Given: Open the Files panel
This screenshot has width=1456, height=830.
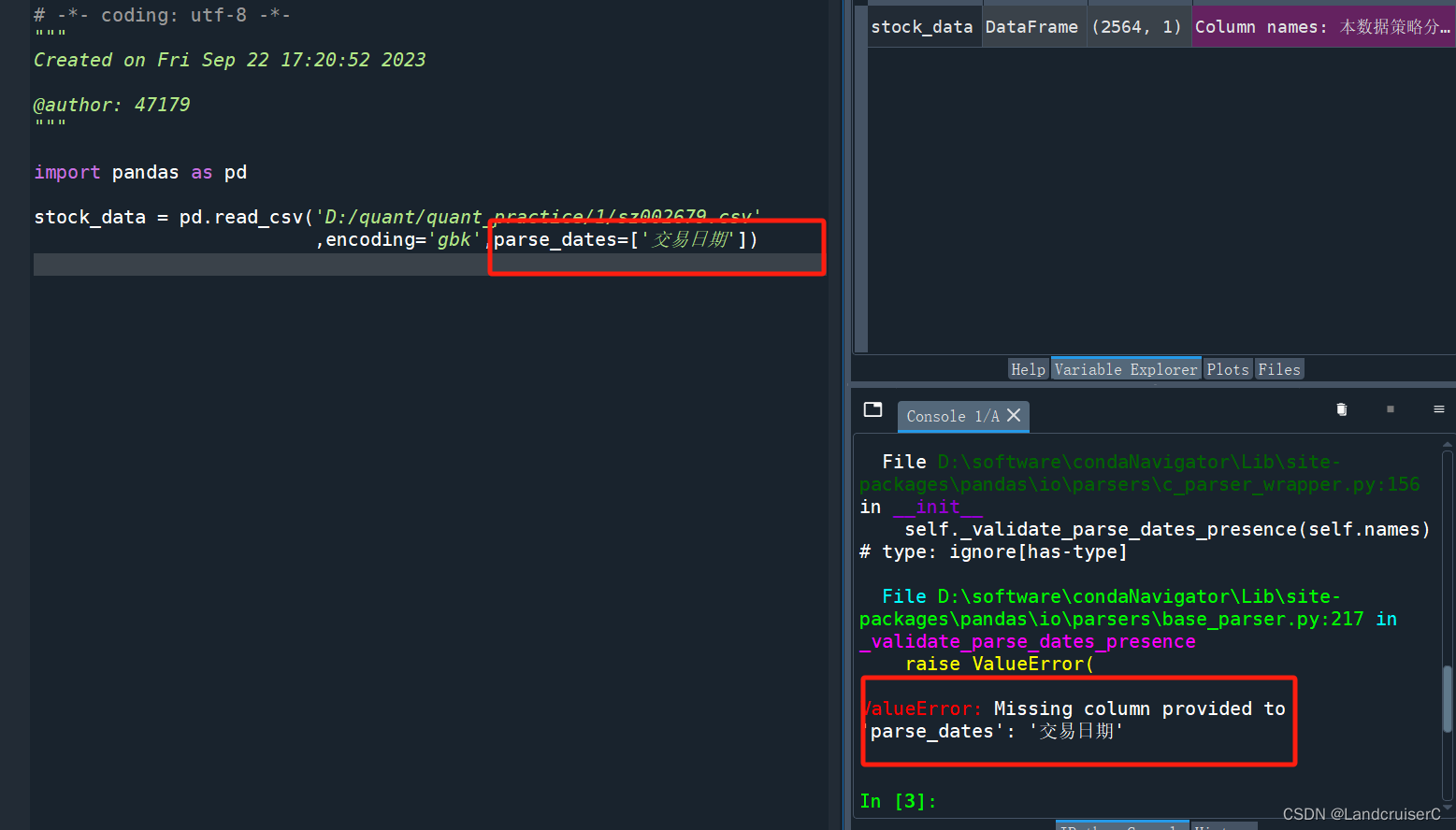Looking at the screenshot, I should 1279,368.
